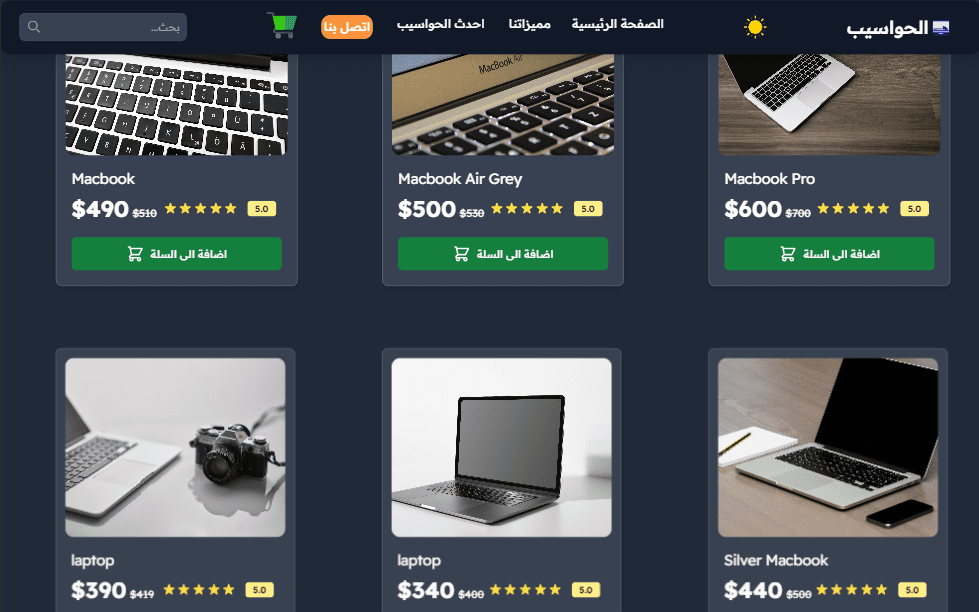Open the laptop with camera product image
The image size is (979, 612).
click(175, 447)
